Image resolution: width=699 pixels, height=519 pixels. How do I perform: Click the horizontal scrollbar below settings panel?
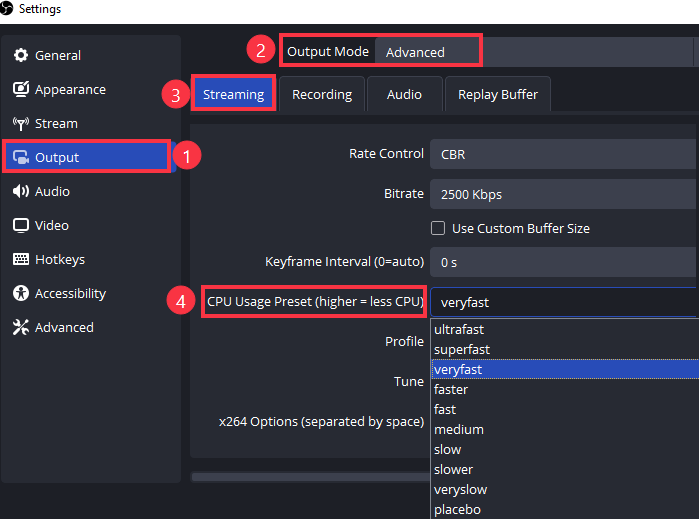point(311,477)
